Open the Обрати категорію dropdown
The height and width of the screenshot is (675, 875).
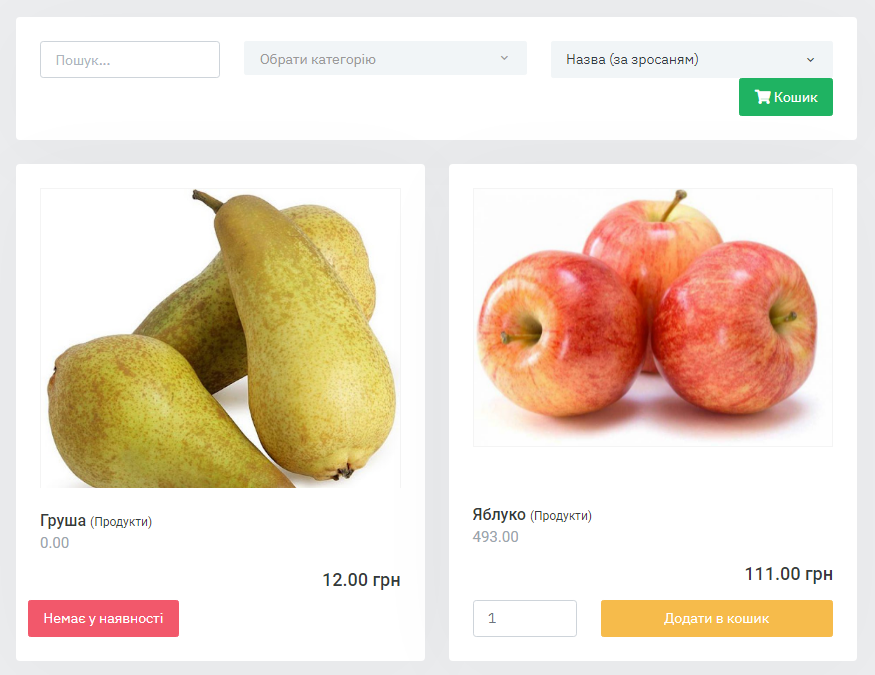point(385,58)
